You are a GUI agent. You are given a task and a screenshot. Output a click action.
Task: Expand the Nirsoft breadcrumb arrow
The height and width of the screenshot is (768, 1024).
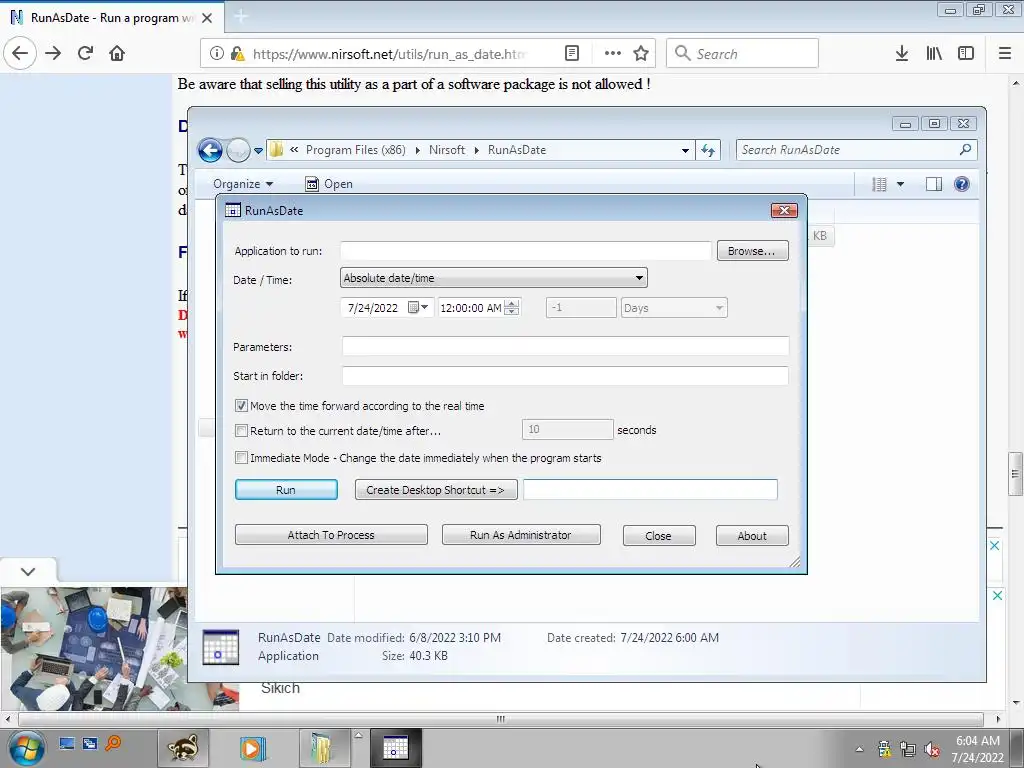tap(477, 150)
